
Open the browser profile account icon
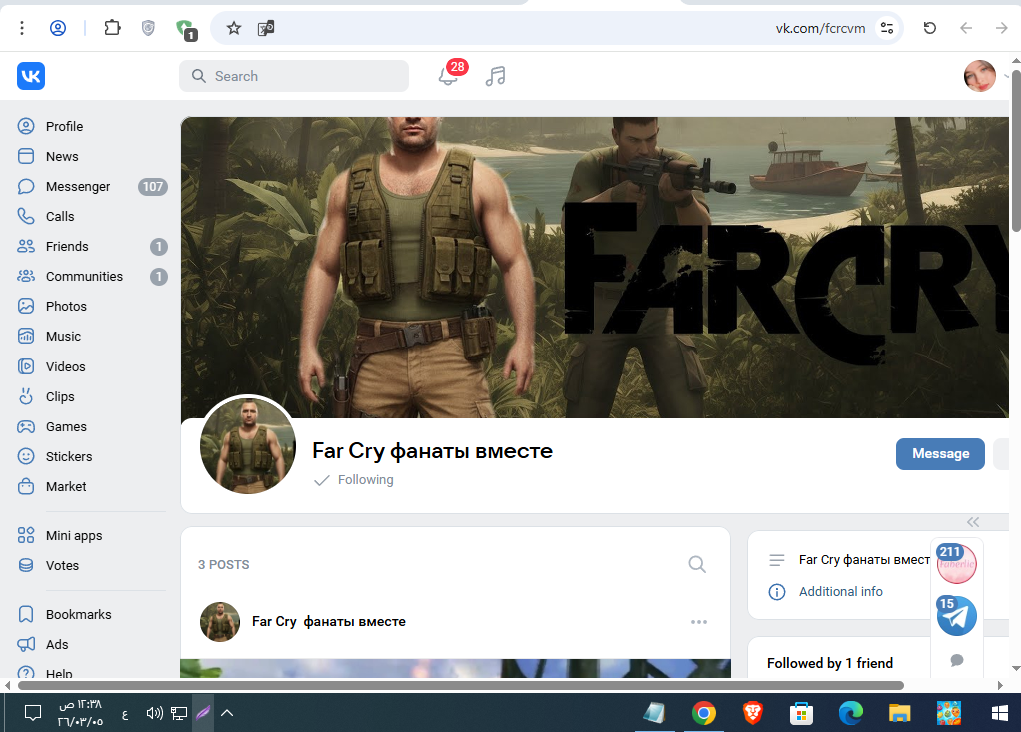click(58, 28)
